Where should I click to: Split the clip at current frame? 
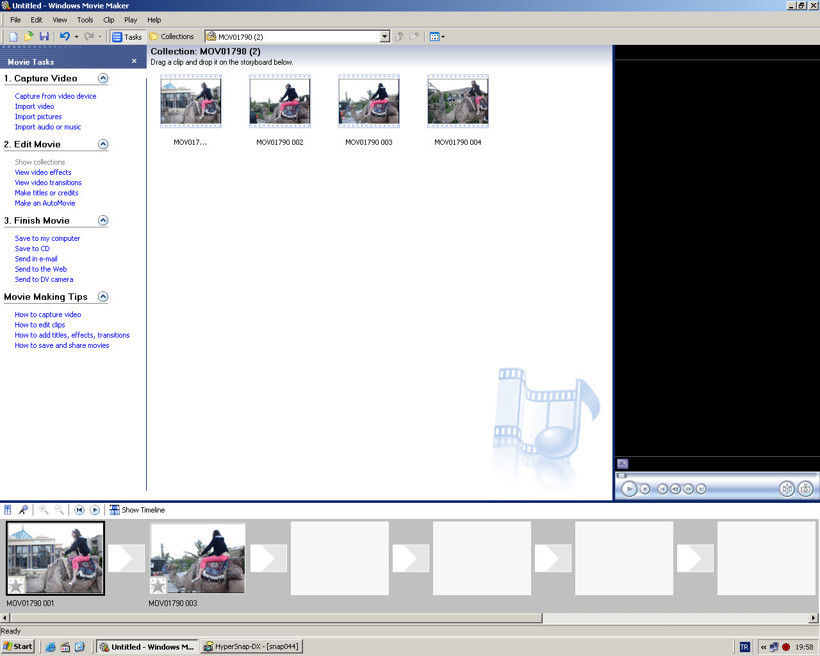787,489
